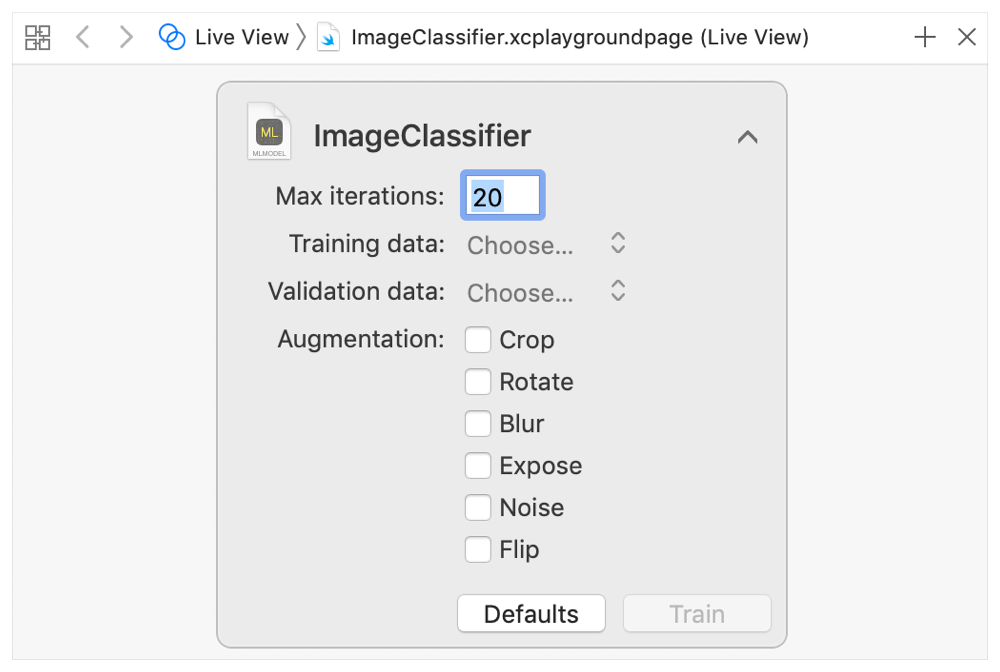This screenshot has height=672, width=1000.
Task: Click the playground page icon in the jump bar
Action: [x=329, y=36]
